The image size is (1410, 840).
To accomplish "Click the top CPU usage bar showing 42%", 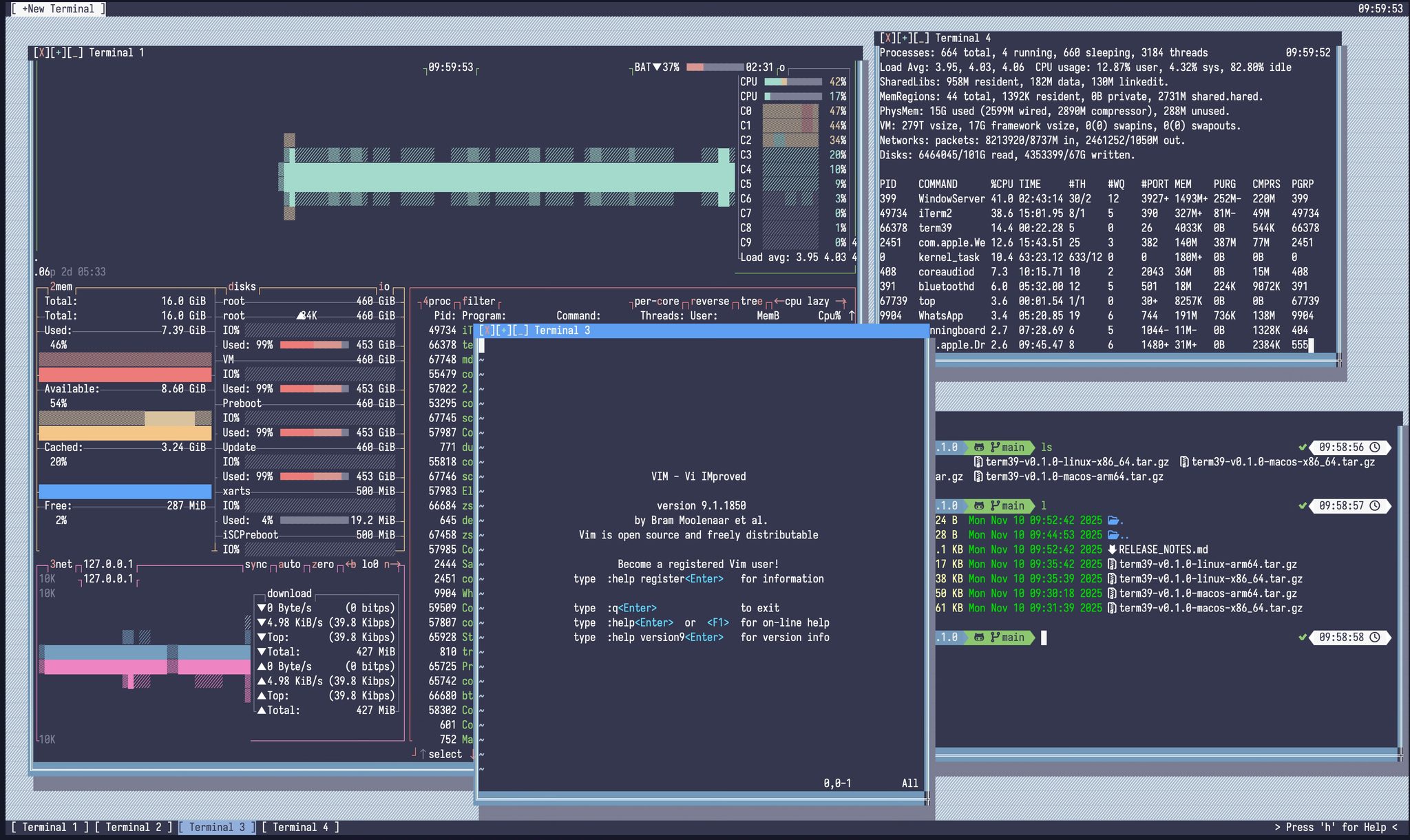I will [793, 82].
